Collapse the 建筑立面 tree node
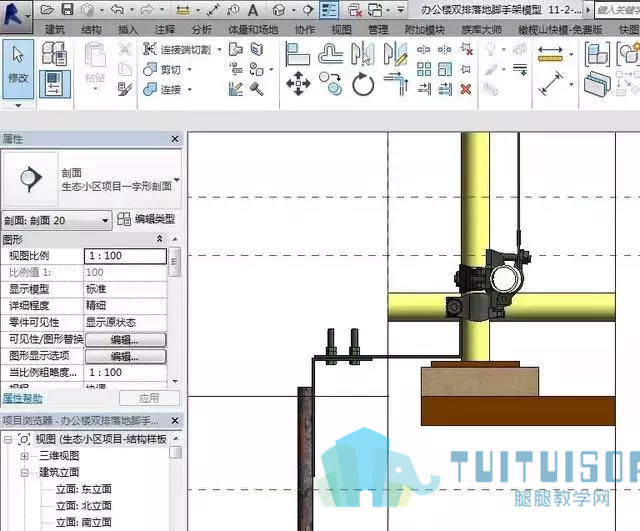 [x=24, y=473]
